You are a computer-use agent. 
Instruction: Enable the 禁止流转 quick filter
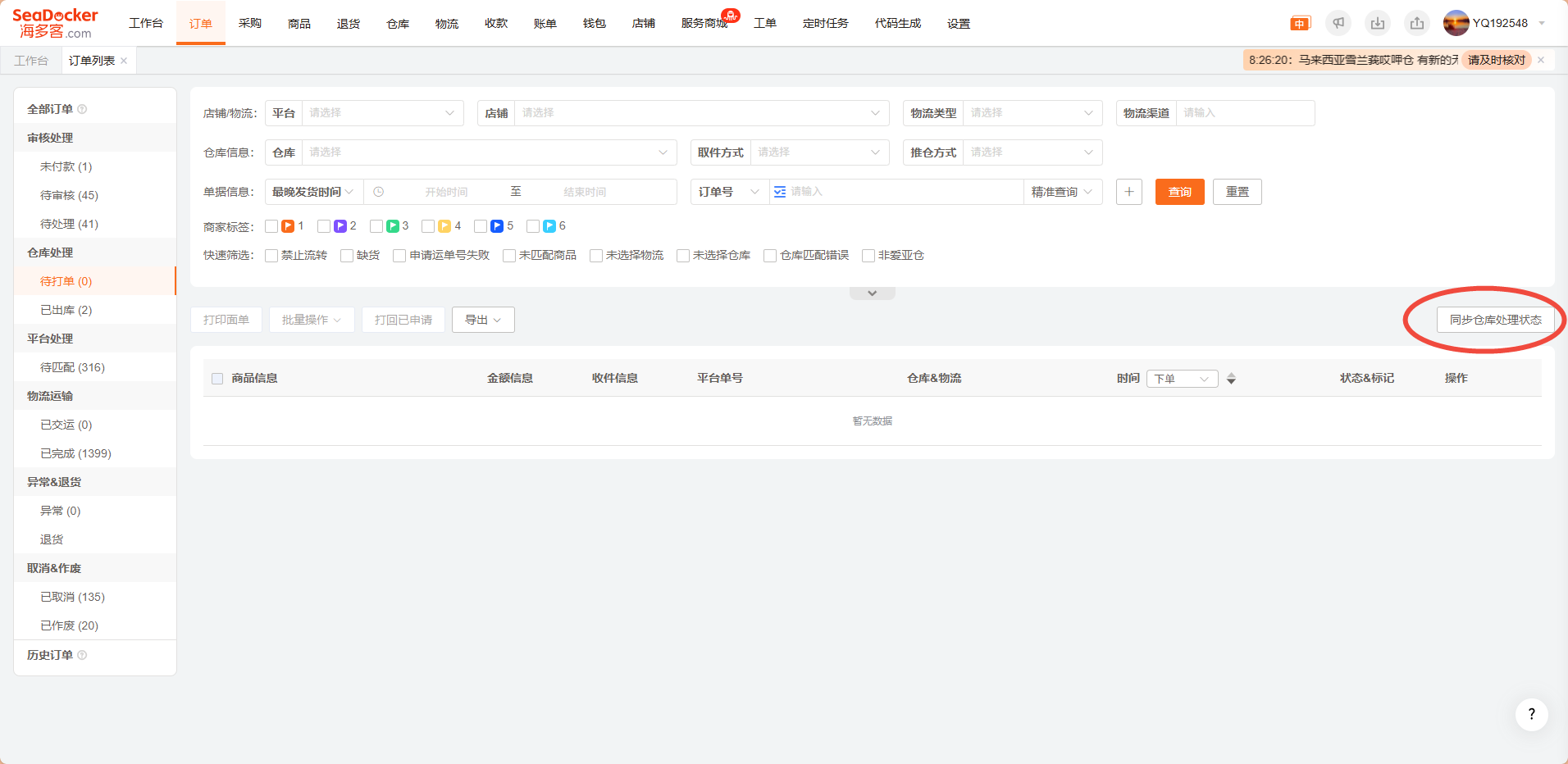(x=271, y=256)
